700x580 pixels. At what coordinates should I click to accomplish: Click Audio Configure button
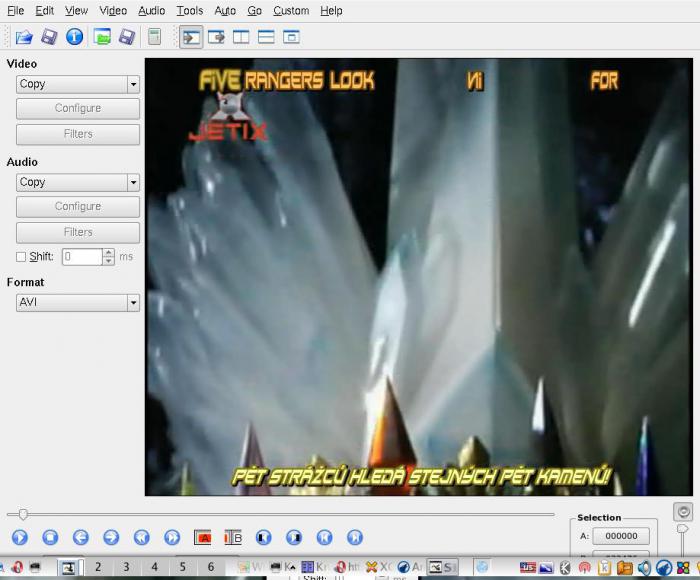click(78, 207)
